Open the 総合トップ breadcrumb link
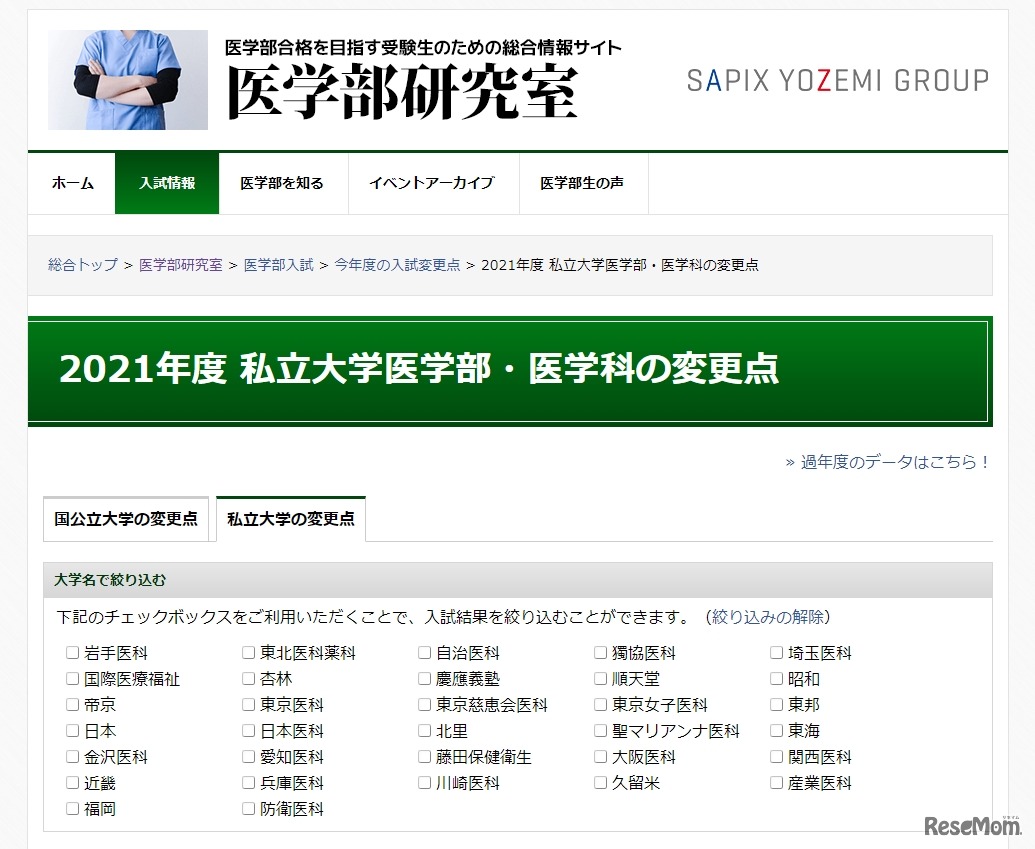Screen dimensions: 1035x849 point(80,265)
